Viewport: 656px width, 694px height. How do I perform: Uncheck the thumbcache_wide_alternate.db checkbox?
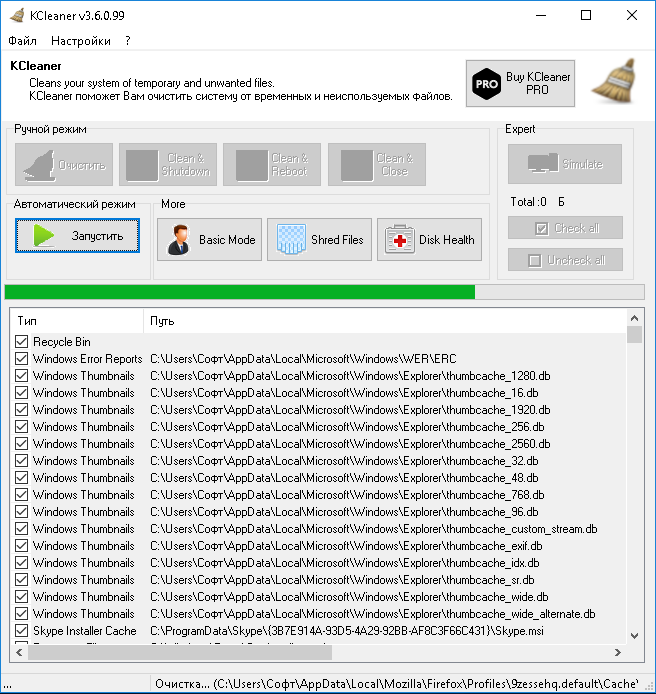click(21, 613)
